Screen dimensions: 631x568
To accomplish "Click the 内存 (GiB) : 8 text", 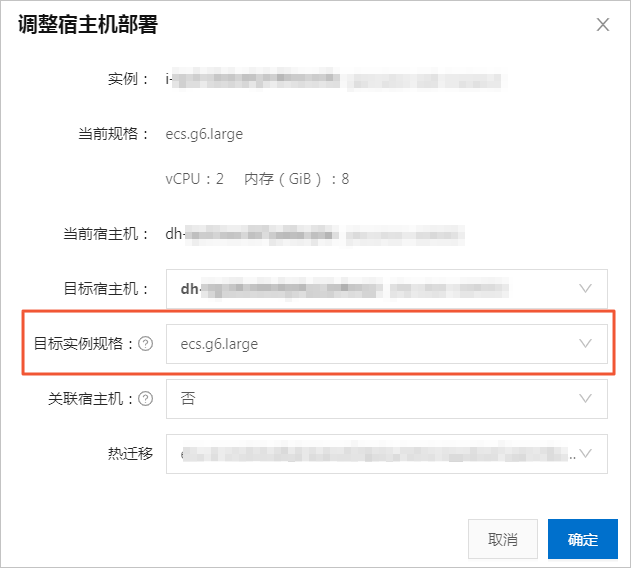I will point(297,179).
